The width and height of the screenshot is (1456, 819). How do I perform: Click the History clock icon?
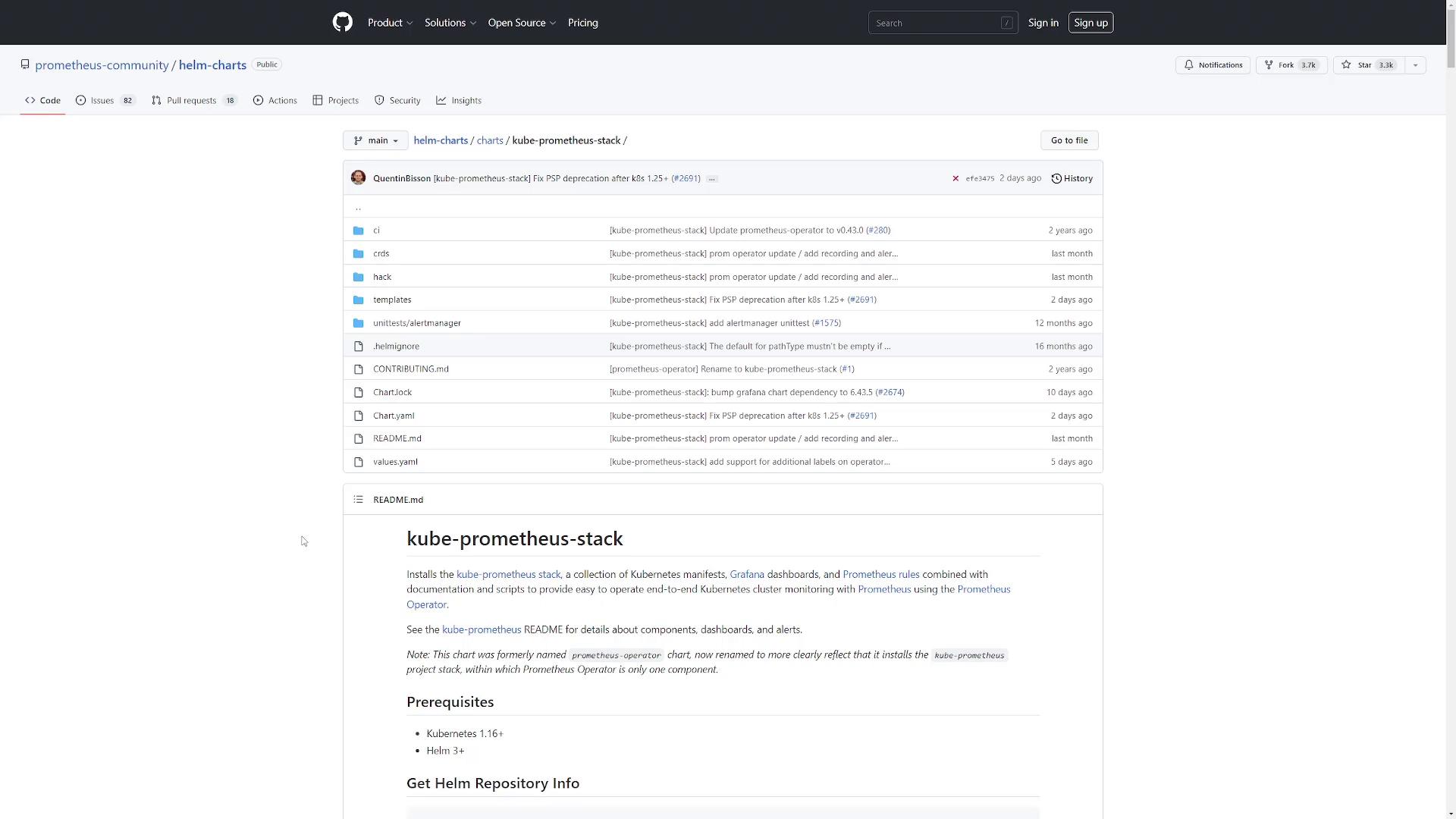point(1056,179)
